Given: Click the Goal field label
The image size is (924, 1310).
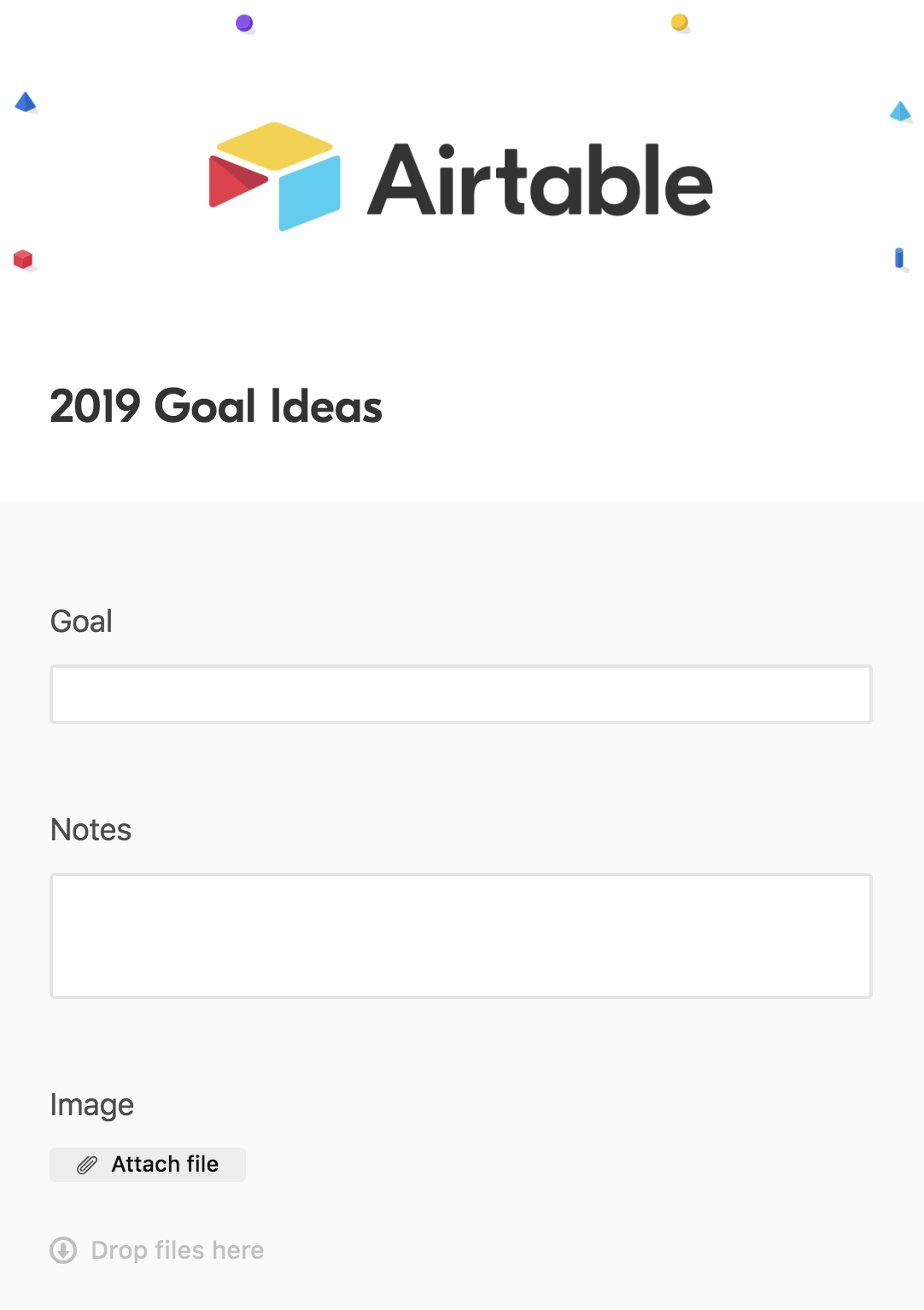Looking at the screenshot, I should click(x=82, y=621).
